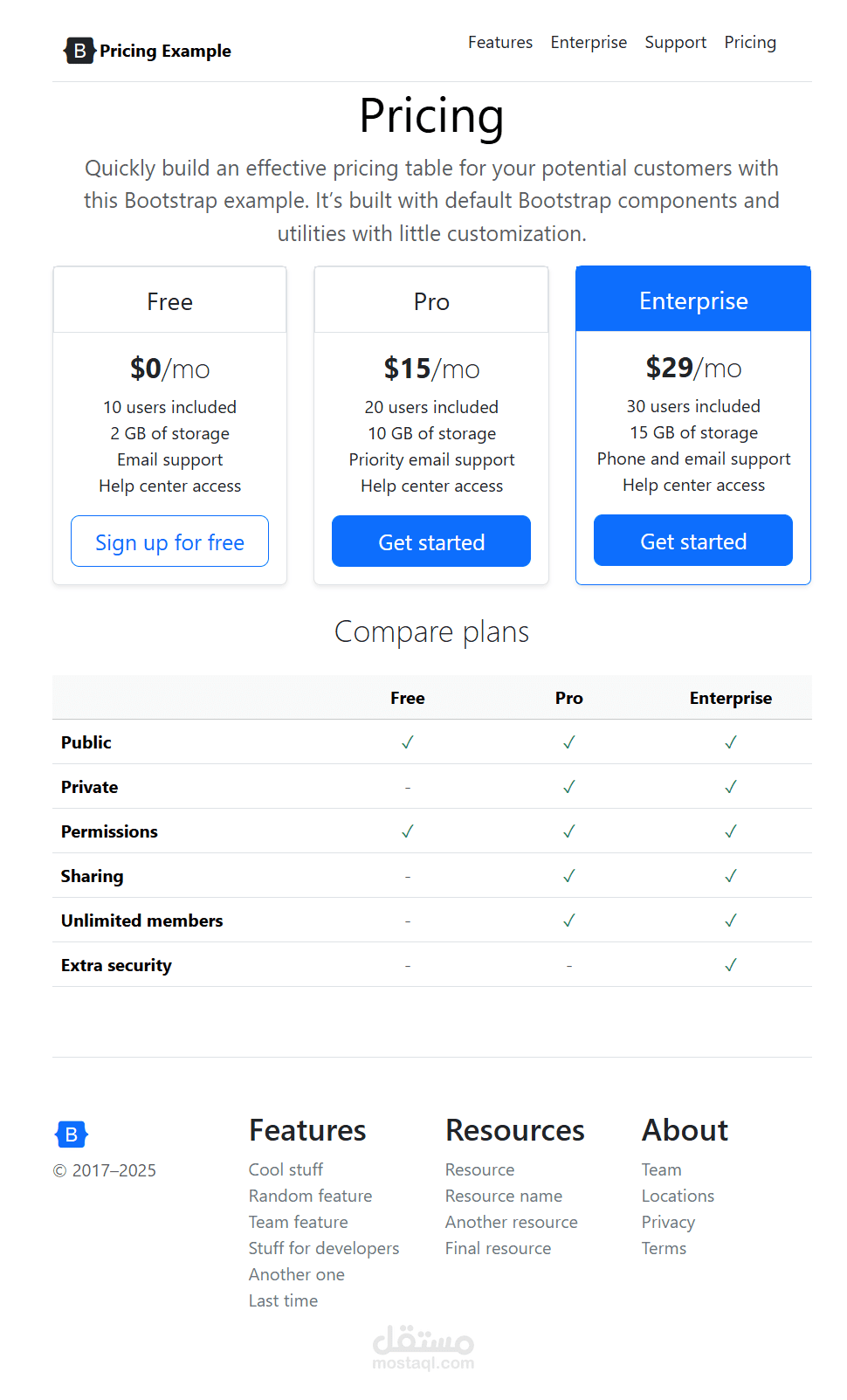847x1400 pixels.
Task: Open the Terms link under About
Action: pos(664,1248)
